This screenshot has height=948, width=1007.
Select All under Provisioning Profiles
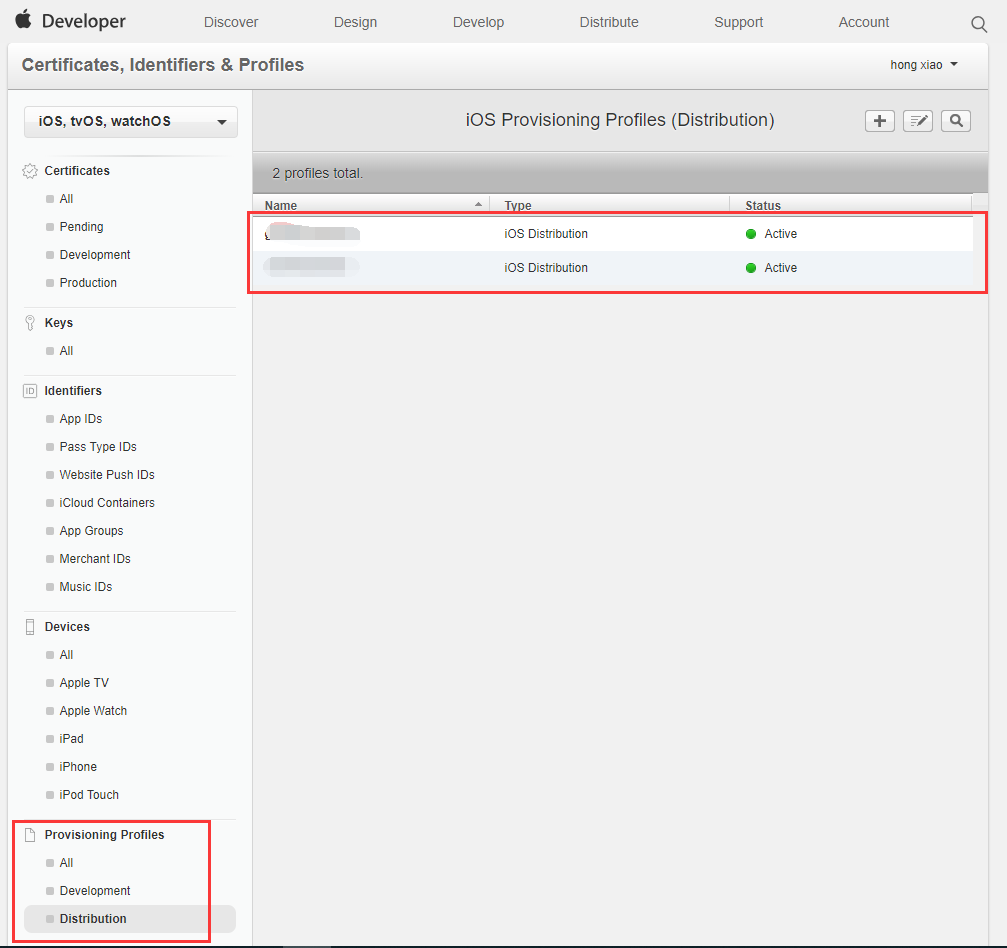tap(66, 863)
